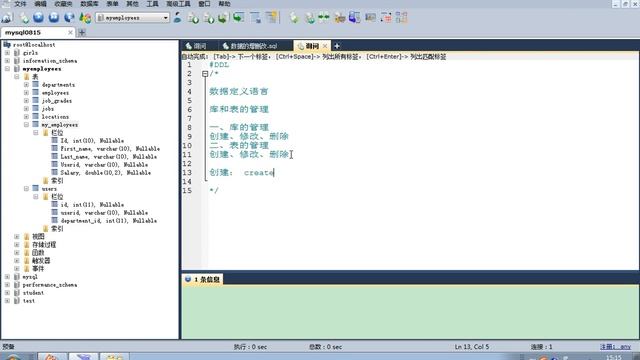
Task: Select the locations table in tree
Action: point(55,117)
